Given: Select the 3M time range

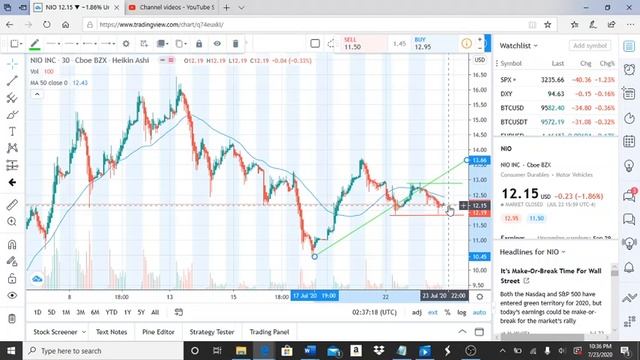Looking at the screenshot, I should [x=80, y=312].
